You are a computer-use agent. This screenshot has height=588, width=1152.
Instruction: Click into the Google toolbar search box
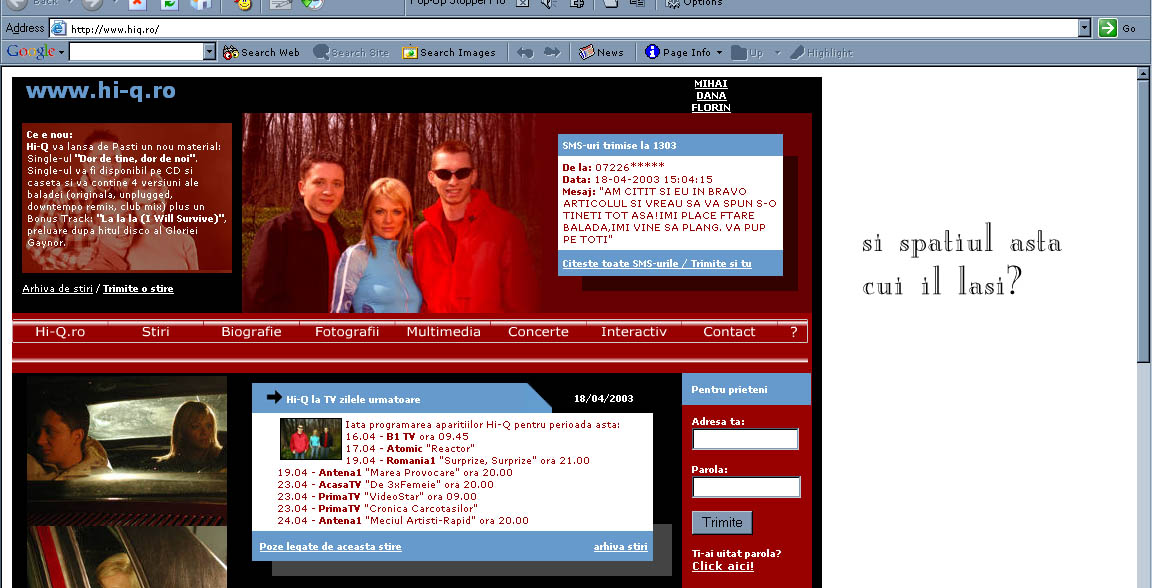(x=136, y=51)
